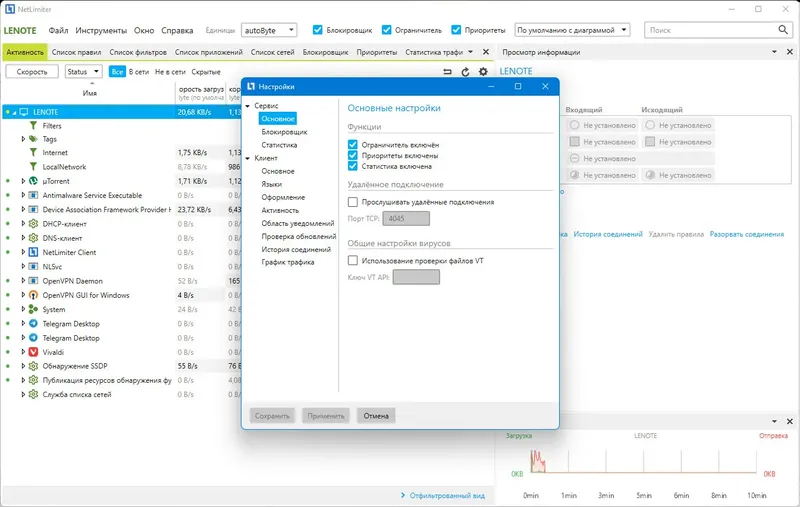The image size is (800, 507).
Task: Click the settings gear icon in activity toolbar
Action: 483,72
